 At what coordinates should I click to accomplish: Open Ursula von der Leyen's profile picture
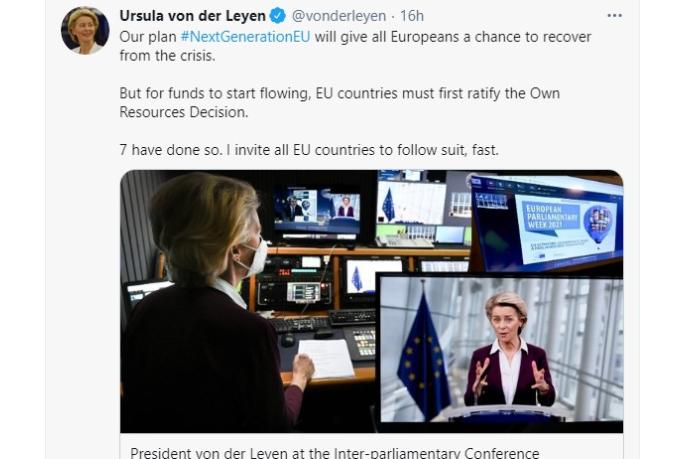85,30
